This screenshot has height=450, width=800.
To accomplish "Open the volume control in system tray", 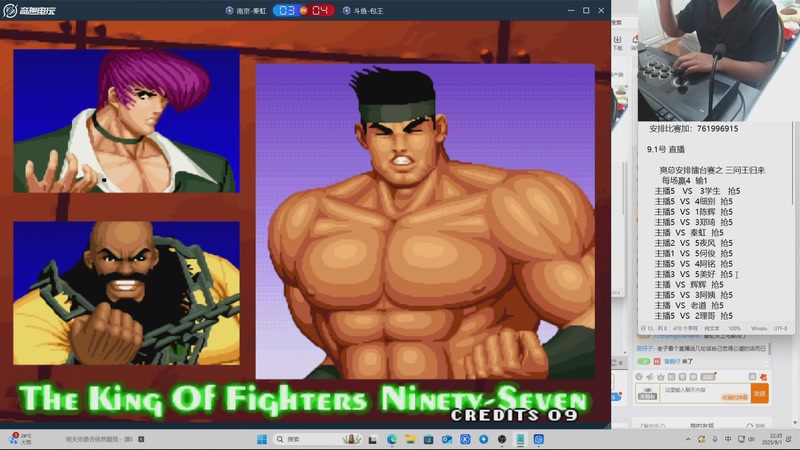I will 752,439.
